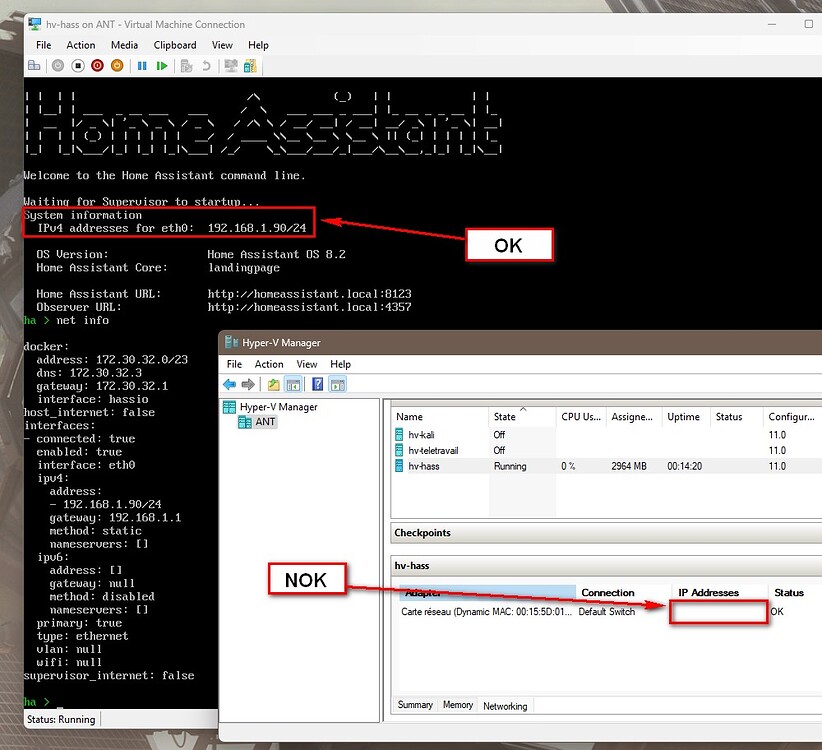Send Ctrl+Alt+Delete to the virtual machine
Image resolution: width=822 pixels, height=750 pixels.
[35, 66]
